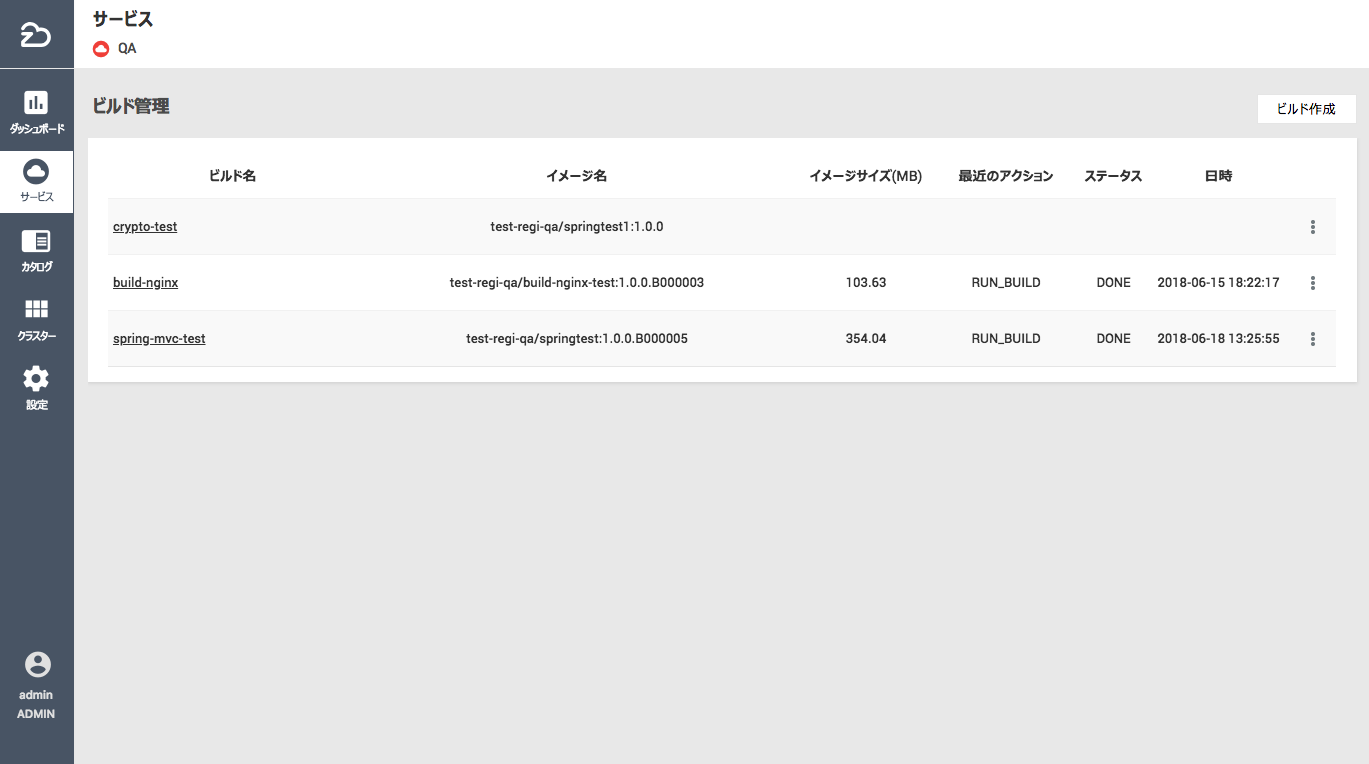The height and width of the screenshot is (764, 1369).
Task: Open the crypto-test build link
Action: tap(145, 227)
